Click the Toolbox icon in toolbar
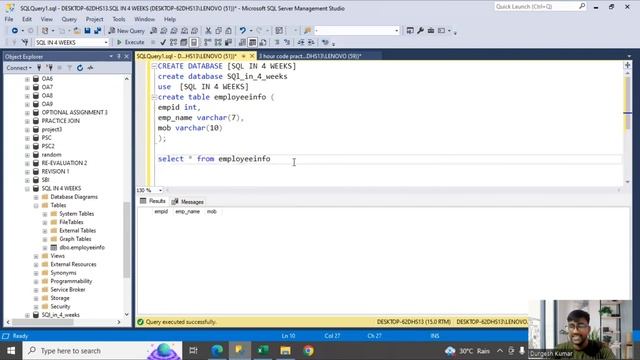The height and width of the screenshot is (360, 640). click(x=431, y=31)
